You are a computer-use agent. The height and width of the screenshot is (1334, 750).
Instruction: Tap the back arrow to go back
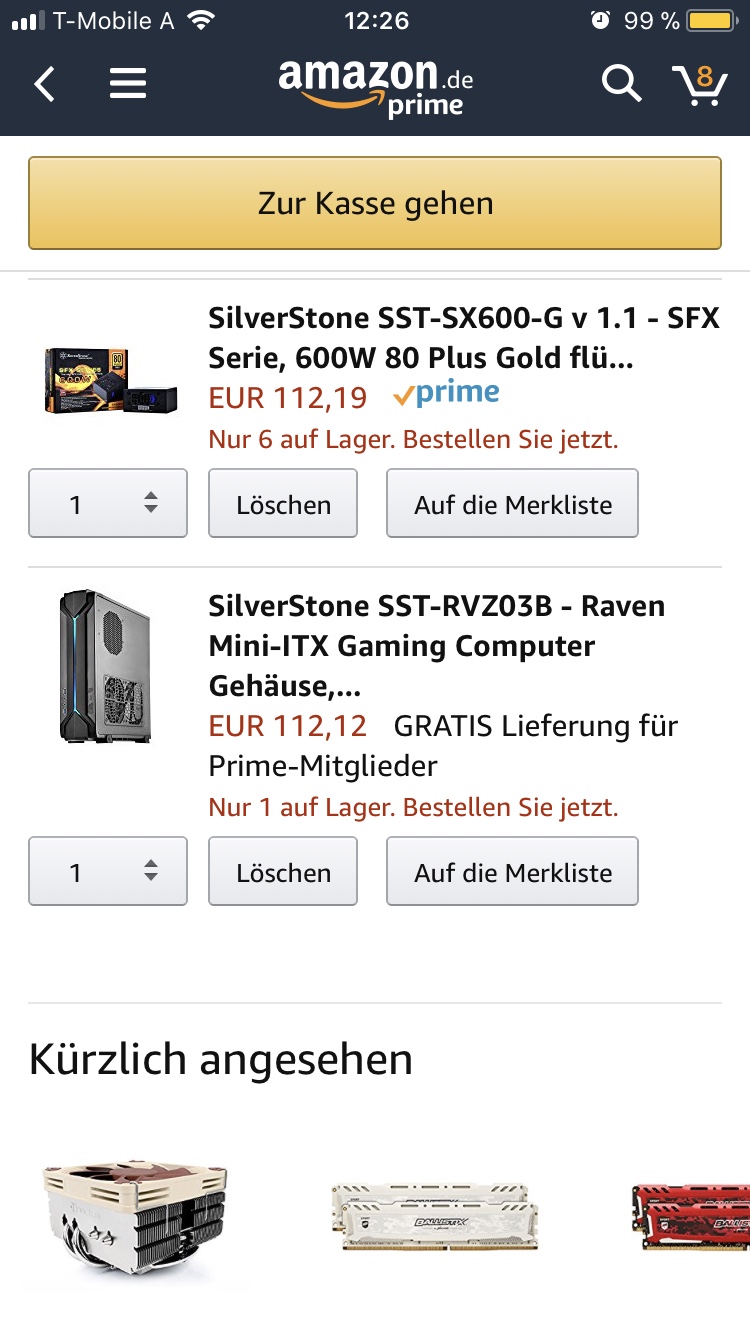pyautogui.click(x=44, y=83)
